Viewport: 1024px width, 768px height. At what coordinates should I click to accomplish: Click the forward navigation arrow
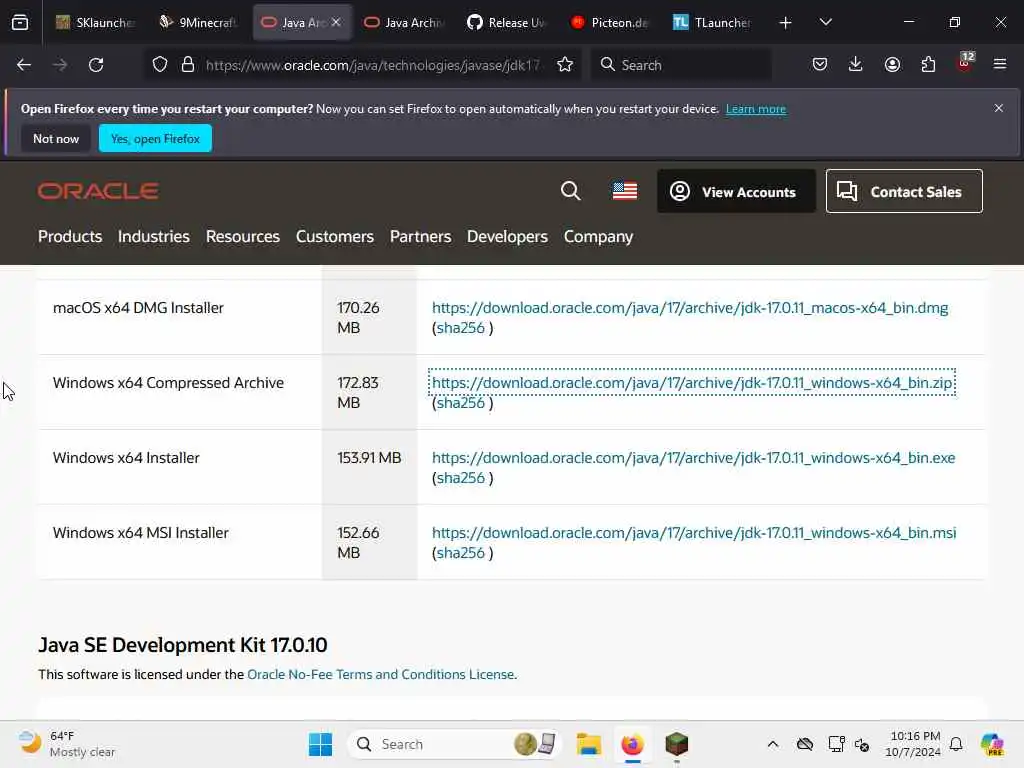[x=59, y=65]
